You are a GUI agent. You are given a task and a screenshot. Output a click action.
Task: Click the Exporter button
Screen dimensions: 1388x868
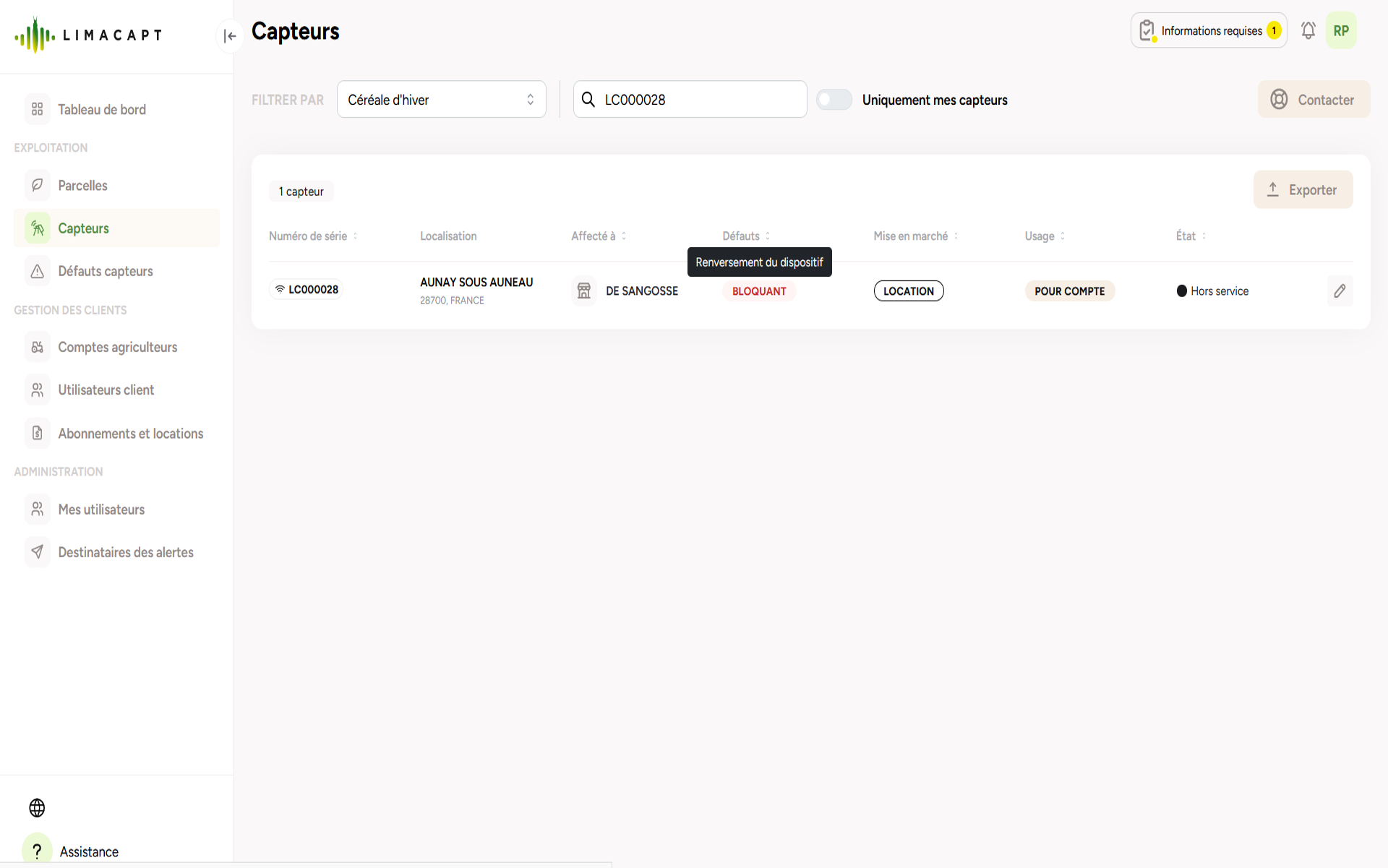tap(1303, 190)
